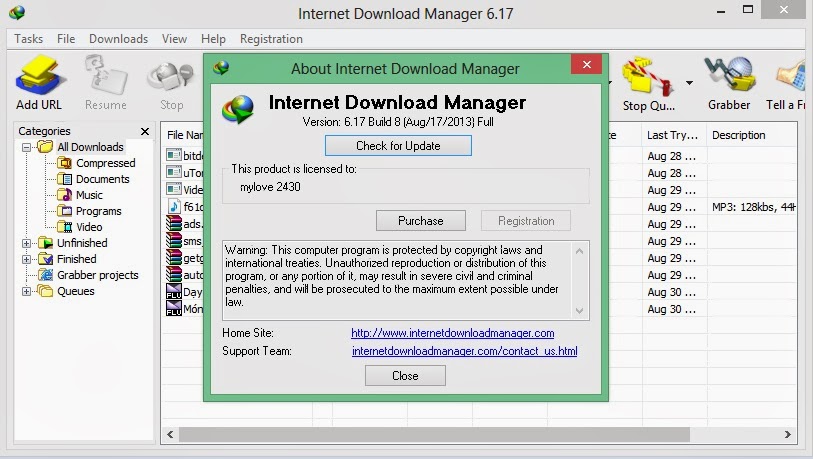Minimize the Internet Download Manager window
This screenshot has width=813, height=459.
pos(721,11)
